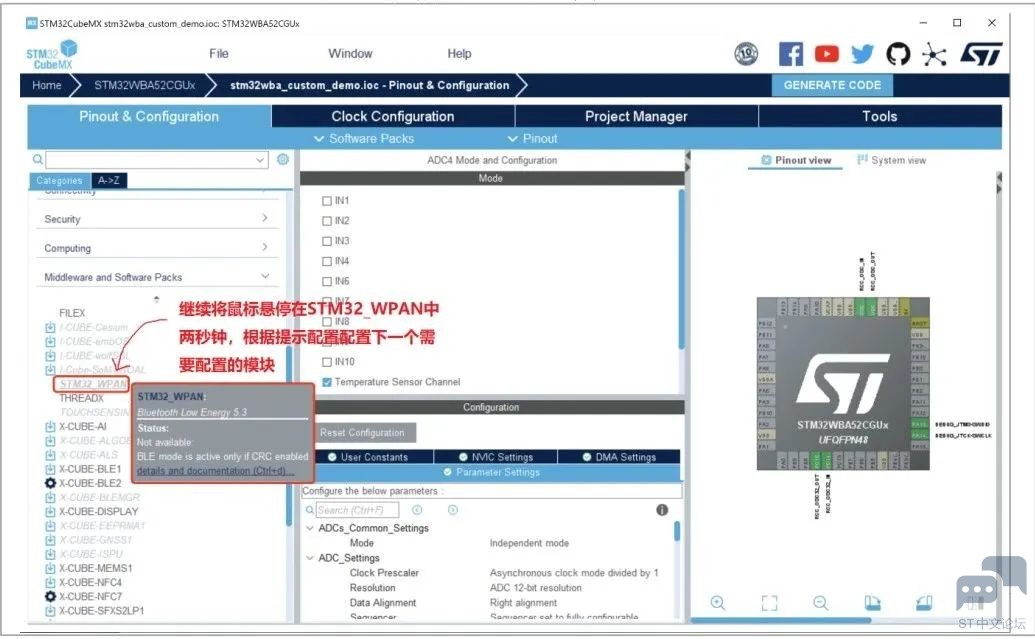The height and width of the screenshot is (639, 1035).
Task: Switch to the Tools tab
Action: 880,116
